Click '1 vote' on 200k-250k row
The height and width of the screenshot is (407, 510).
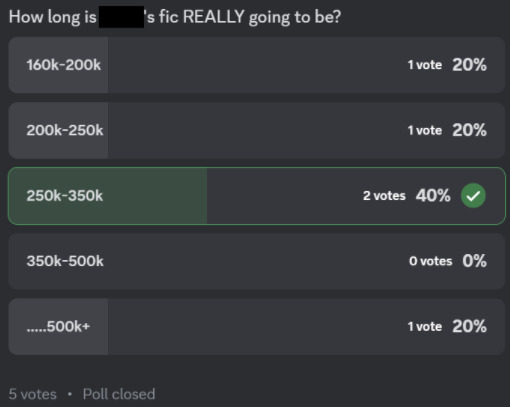pyautogui.click(x=425, y=130)
